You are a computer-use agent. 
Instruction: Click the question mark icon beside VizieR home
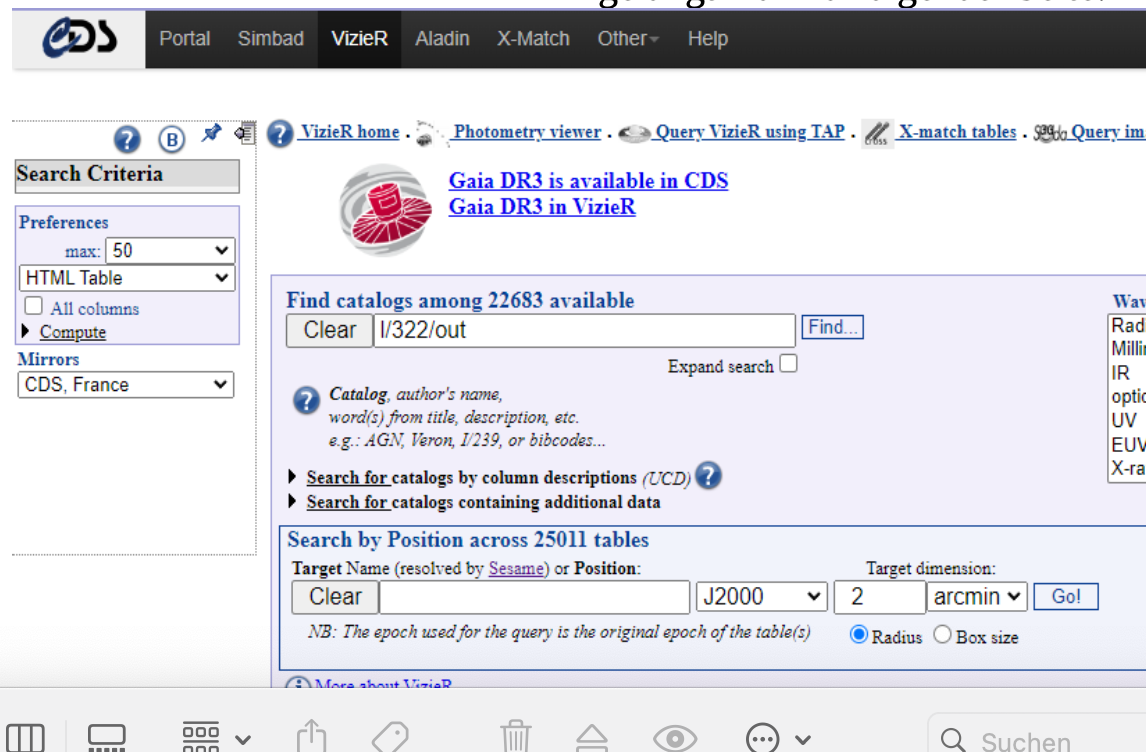coord(279,133)
